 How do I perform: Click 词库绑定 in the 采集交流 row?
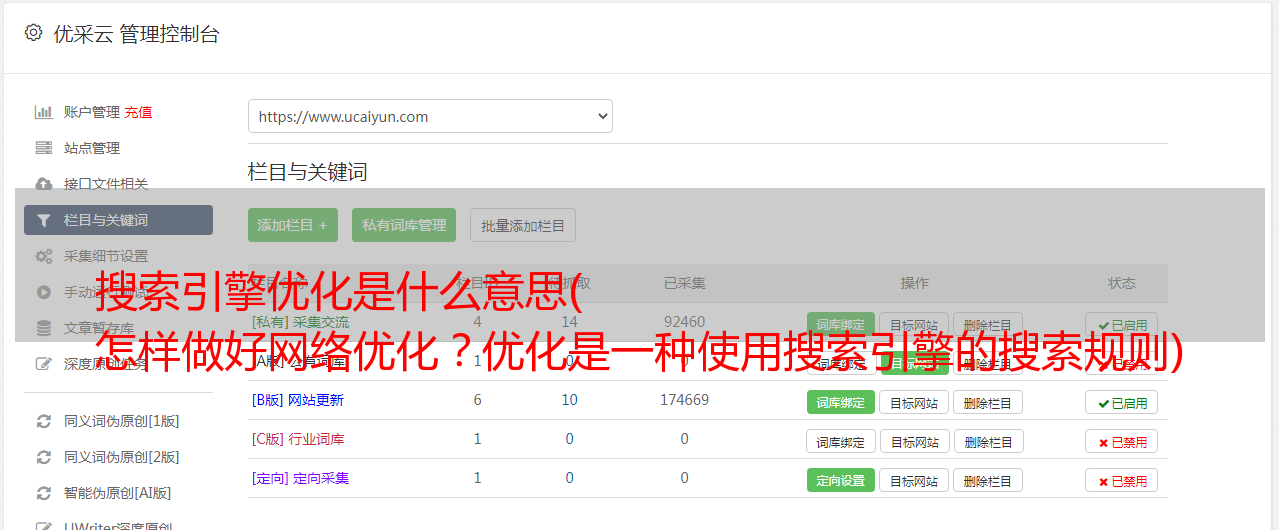coord(841,325)
